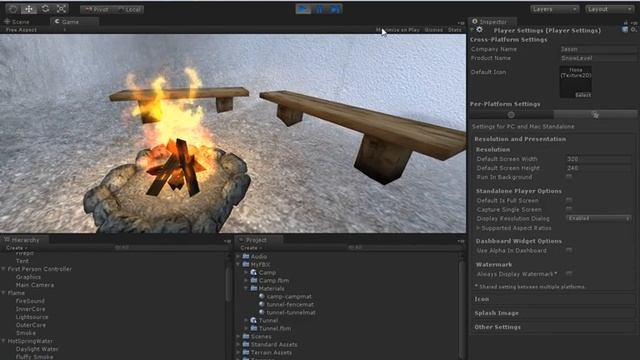Switch to PC and Mac Standalone platform tab

(x=595, y=115)
